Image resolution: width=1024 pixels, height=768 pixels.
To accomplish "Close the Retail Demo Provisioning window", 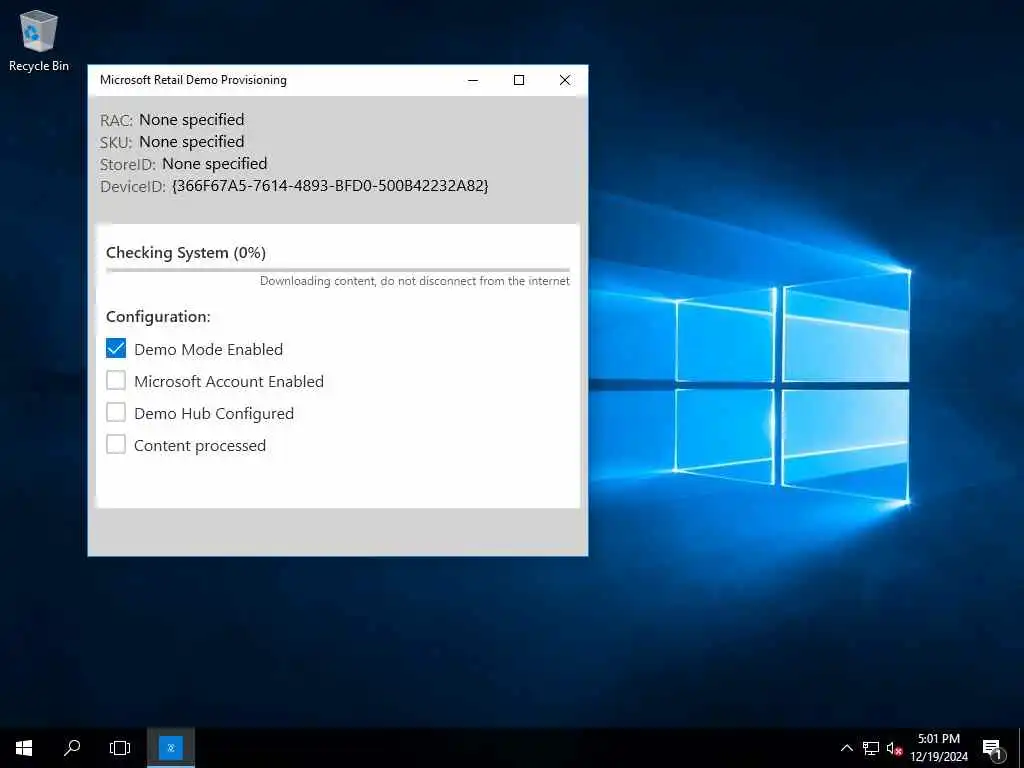I will click(x=565, y=80).
